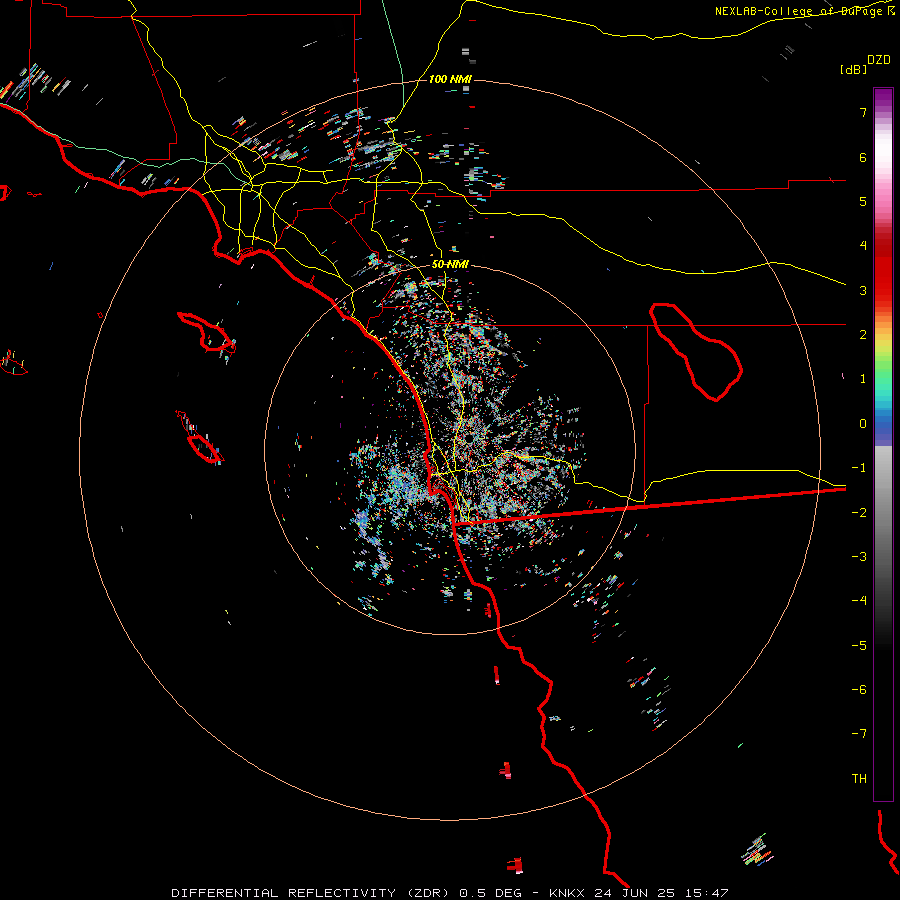Click the -2 value on the colorbar scale
This screenshot has width=900, height=900.
[x=859, y=513]
